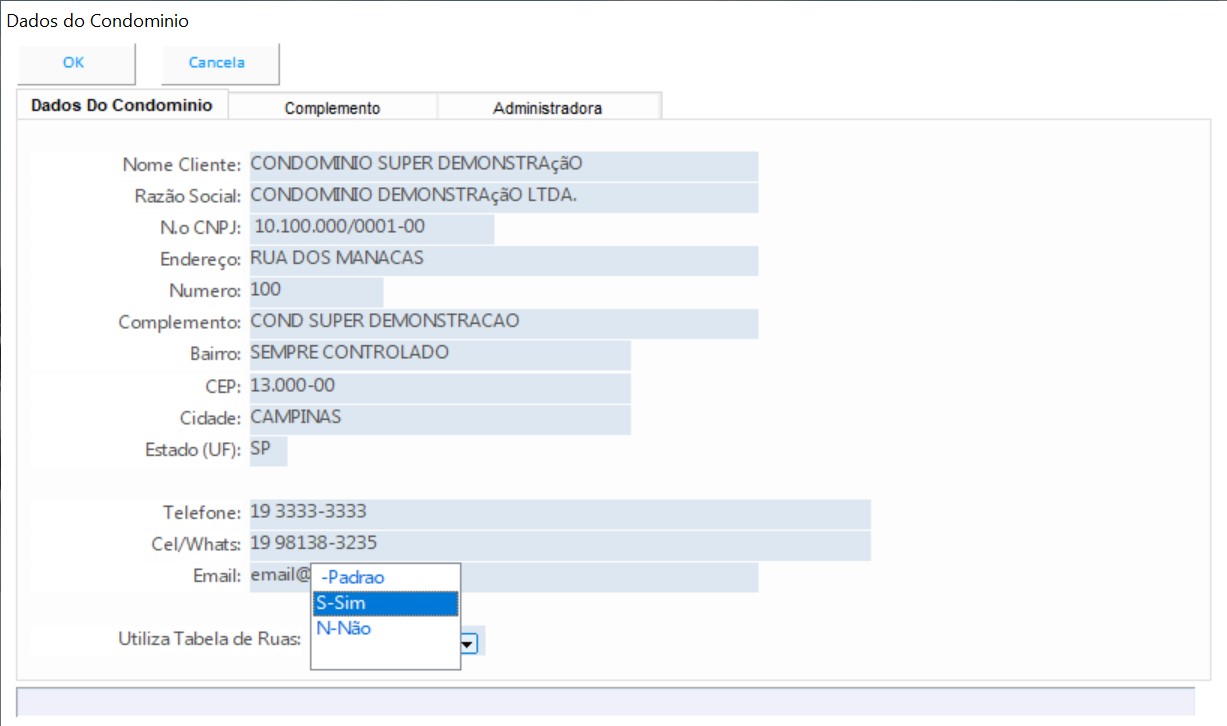Click the CEP input field
The width and height of the screenshot is (1227, 726).
point(439,386)
